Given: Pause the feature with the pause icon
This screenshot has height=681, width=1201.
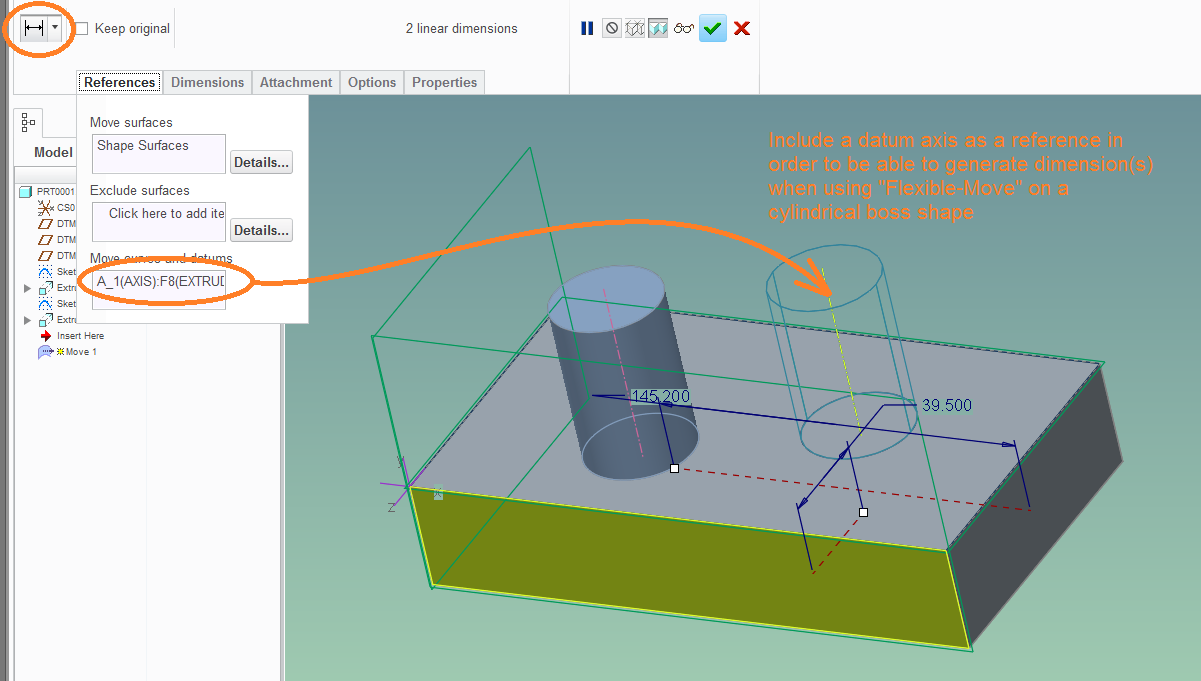Looking at the screenshot, I should [587, 29].
